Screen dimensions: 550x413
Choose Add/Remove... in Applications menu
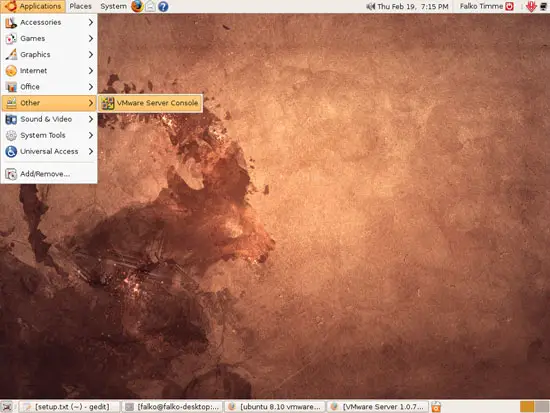coord(49,174)
